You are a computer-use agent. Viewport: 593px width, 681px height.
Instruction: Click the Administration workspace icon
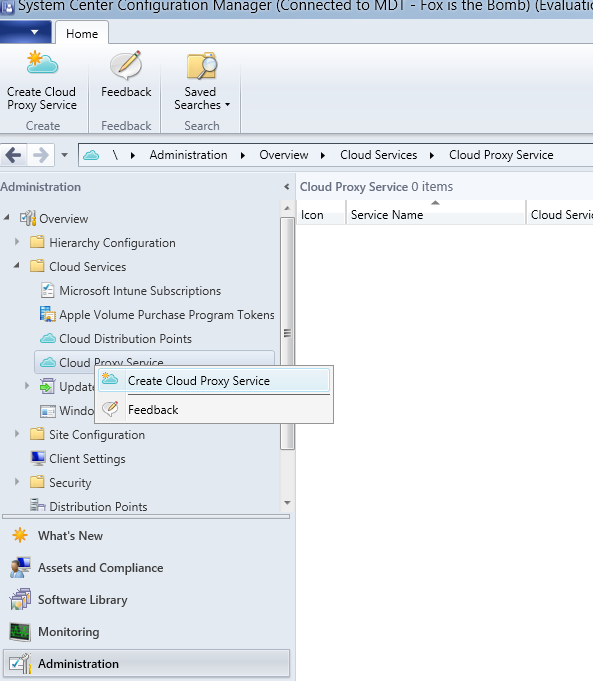point(20,664)
